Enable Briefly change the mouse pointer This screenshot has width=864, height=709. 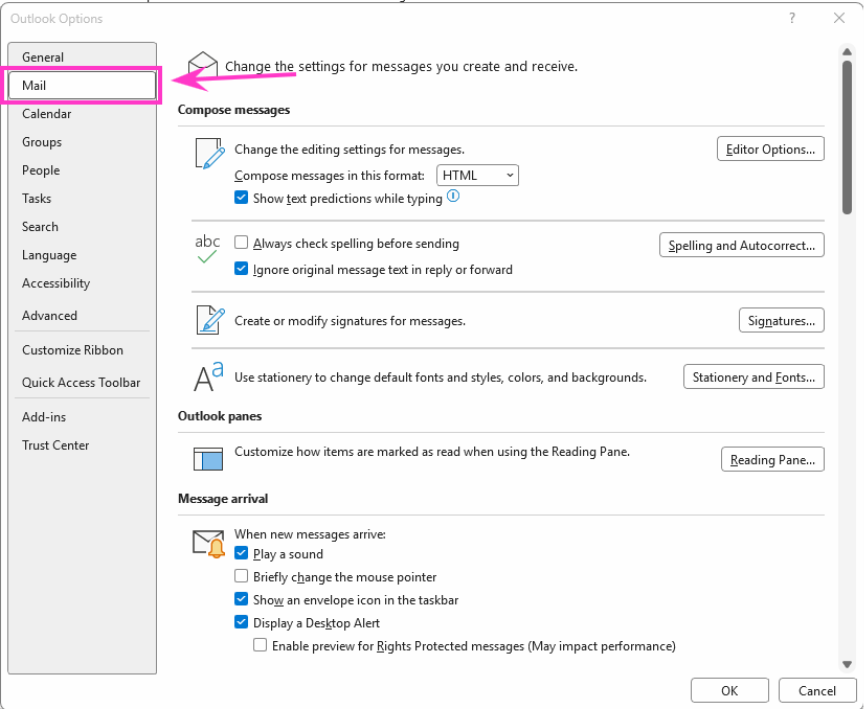pos(241,576)
